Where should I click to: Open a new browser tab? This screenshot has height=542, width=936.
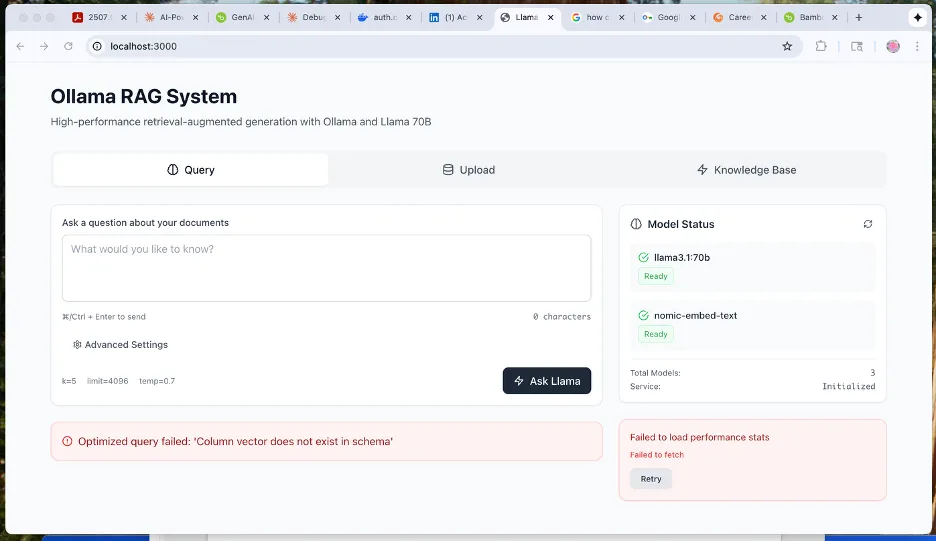858,17
